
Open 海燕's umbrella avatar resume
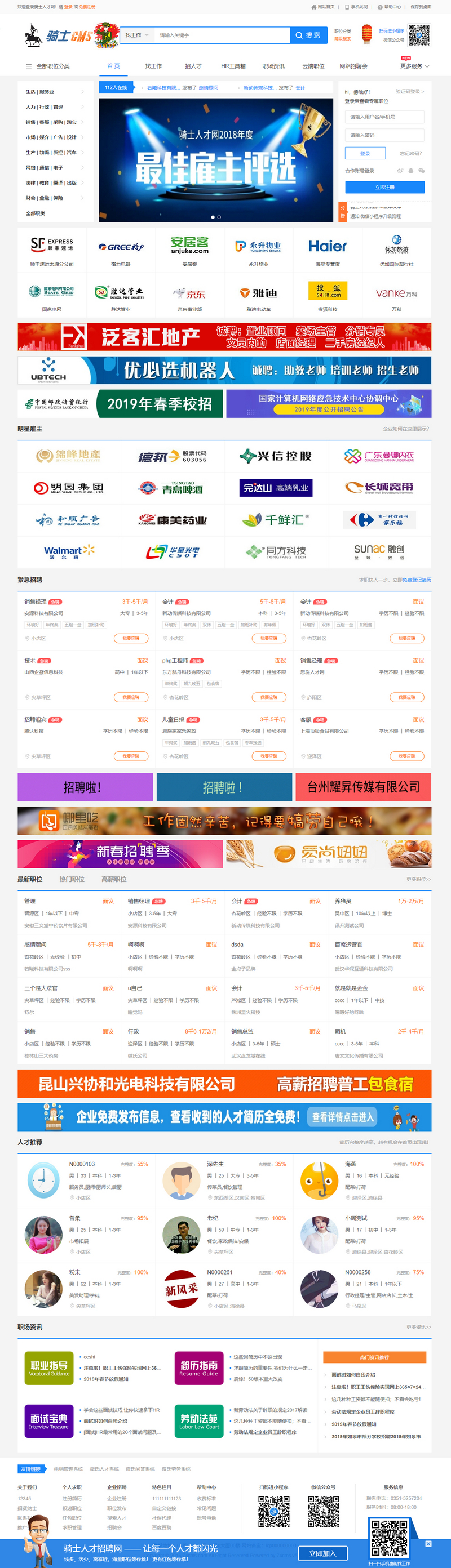(319, 1181)
